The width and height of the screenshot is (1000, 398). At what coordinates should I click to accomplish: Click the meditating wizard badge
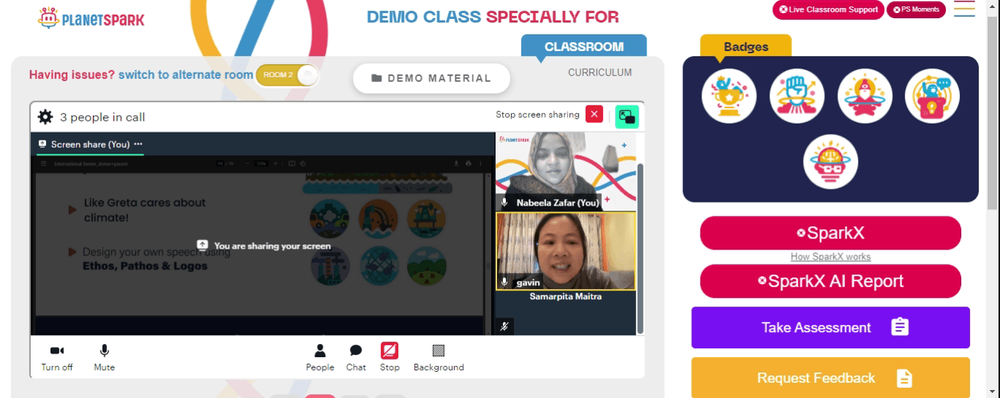865,96
